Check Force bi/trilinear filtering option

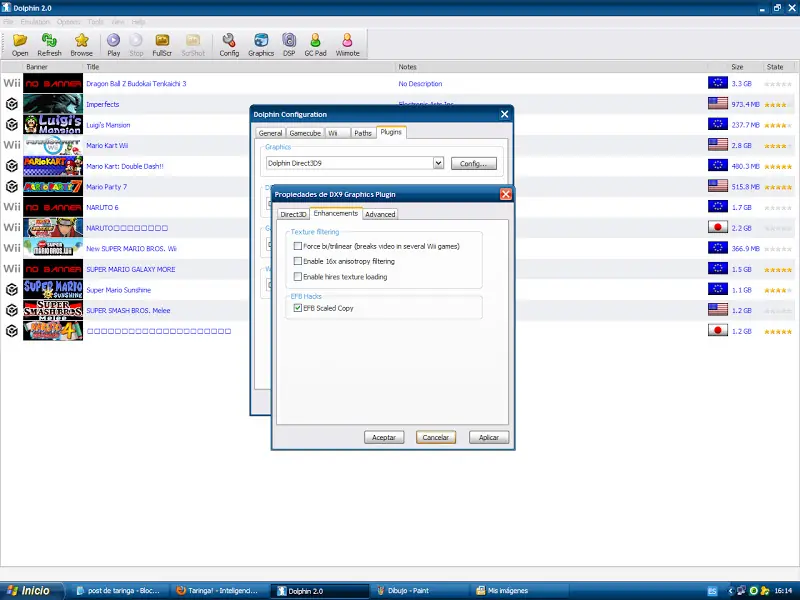coord(298,246)
